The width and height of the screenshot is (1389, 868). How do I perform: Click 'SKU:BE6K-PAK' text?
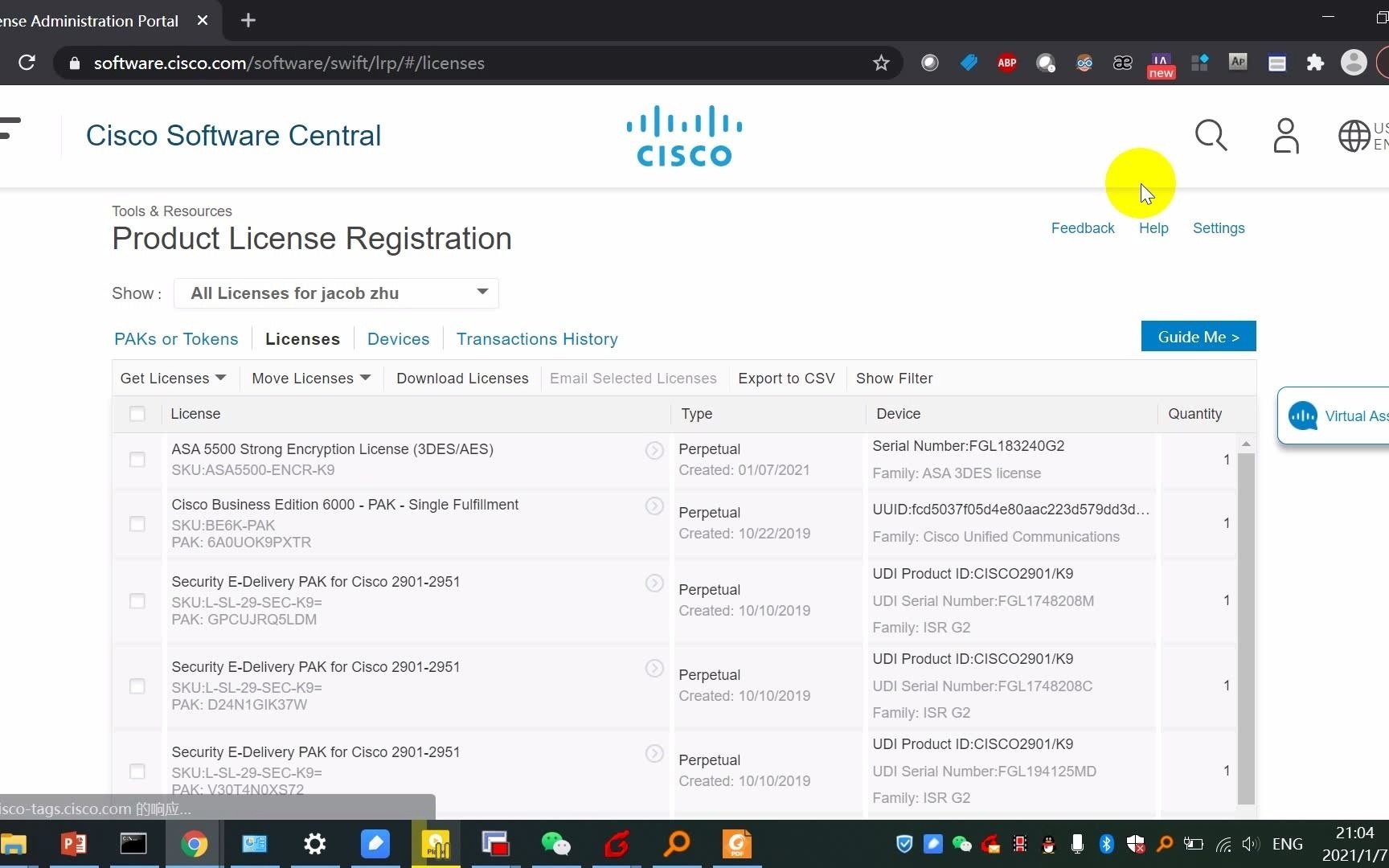[x=223, y=526]
